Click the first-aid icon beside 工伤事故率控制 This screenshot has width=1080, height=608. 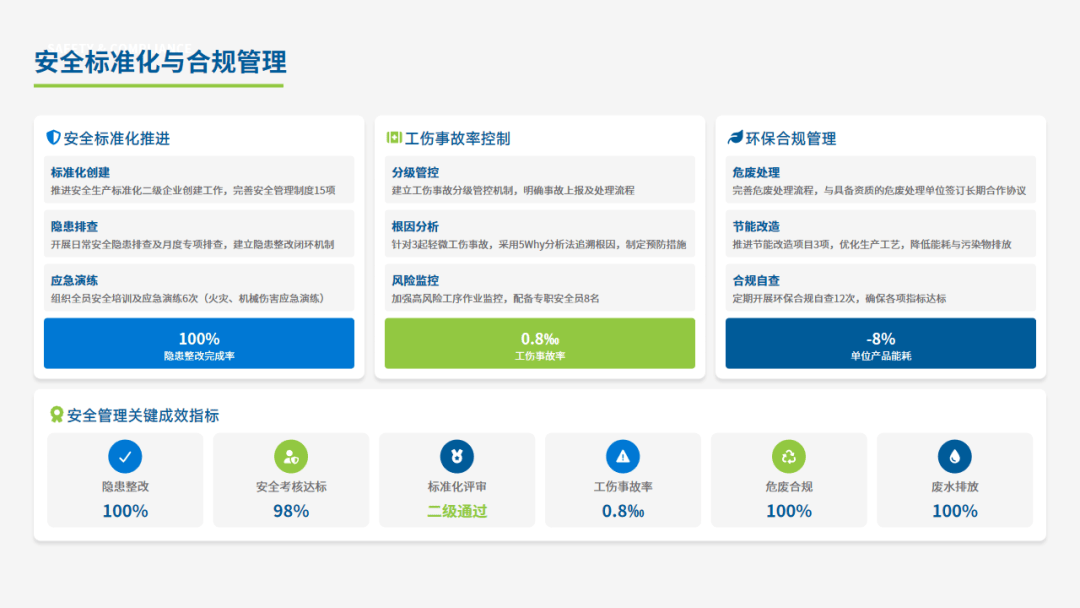pyautogui.click(x=394, y=138)
